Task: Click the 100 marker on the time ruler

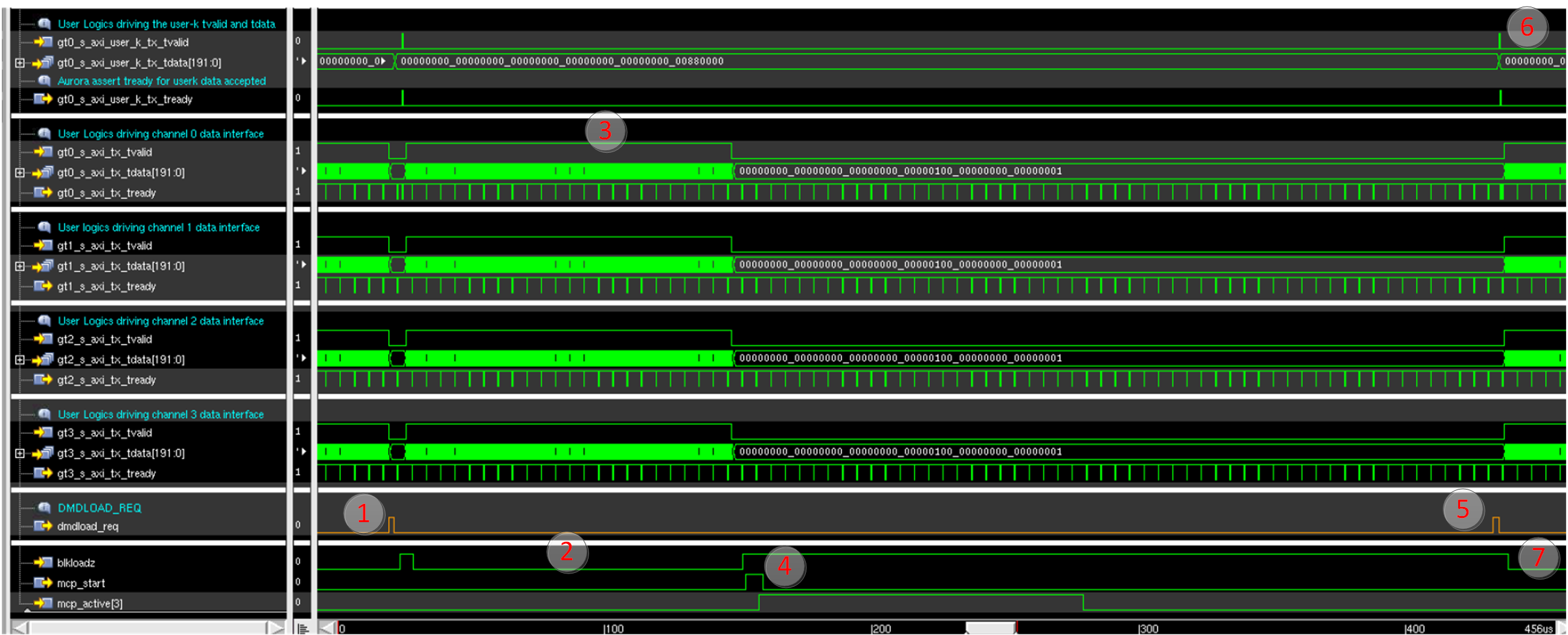Action: tap(614, 629)
